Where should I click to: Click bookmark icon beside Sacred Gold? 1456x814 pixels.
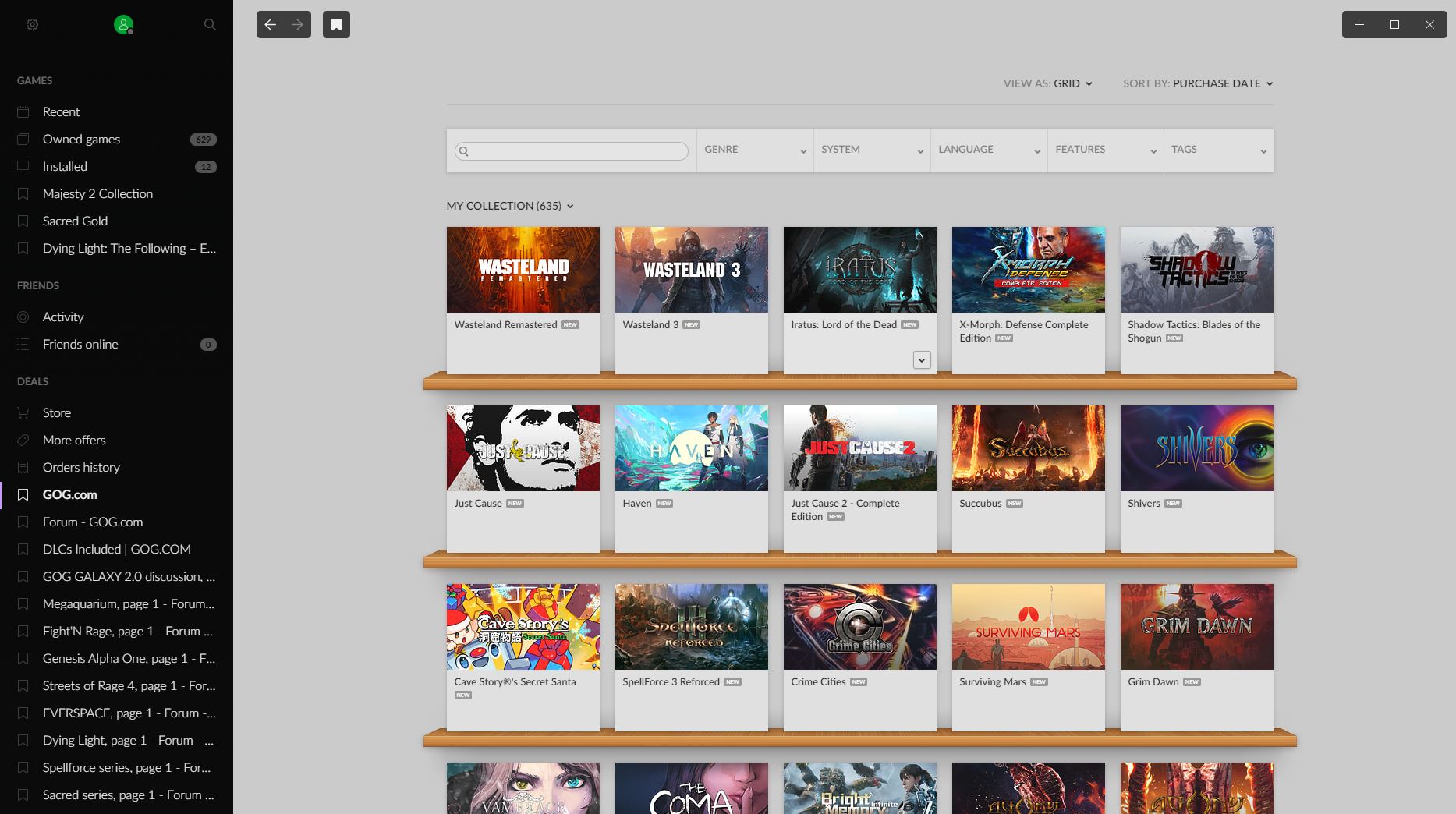click(x=23, y=221)
